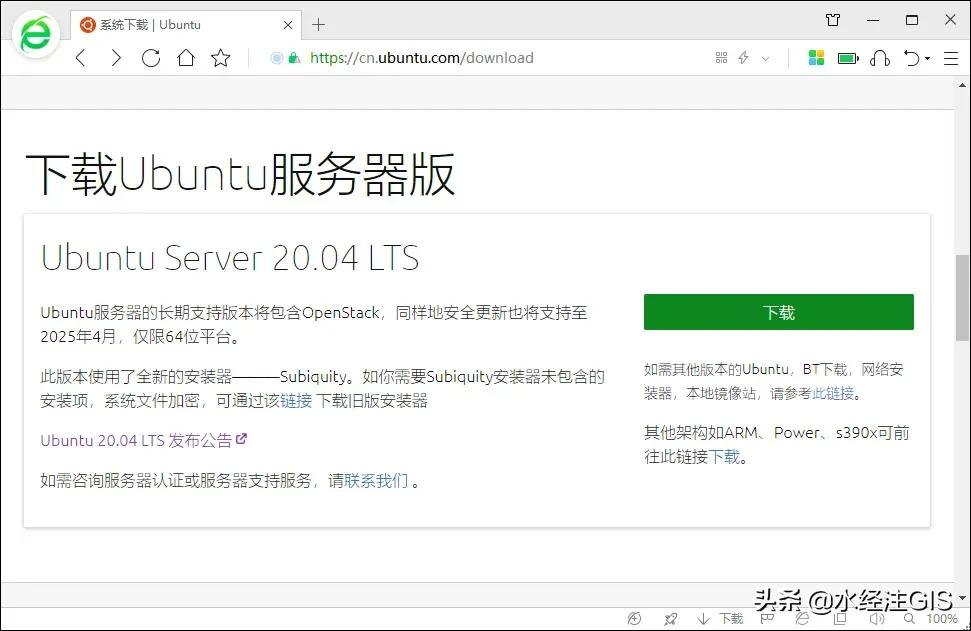Open the battery power-saver icon in toolbar
This screenshot has width=971, height=631.
point(847,58)
